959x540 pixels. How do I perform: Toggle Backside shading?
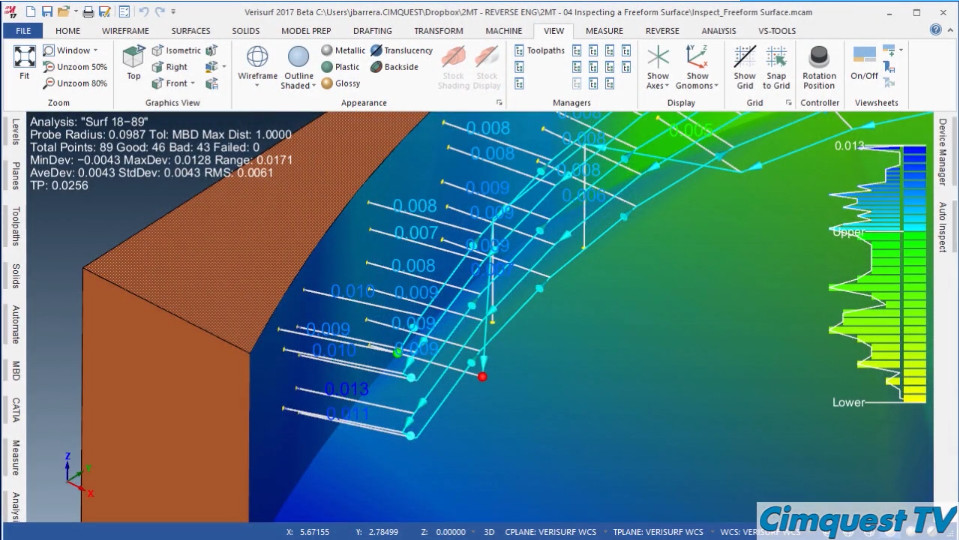[394, 67]
